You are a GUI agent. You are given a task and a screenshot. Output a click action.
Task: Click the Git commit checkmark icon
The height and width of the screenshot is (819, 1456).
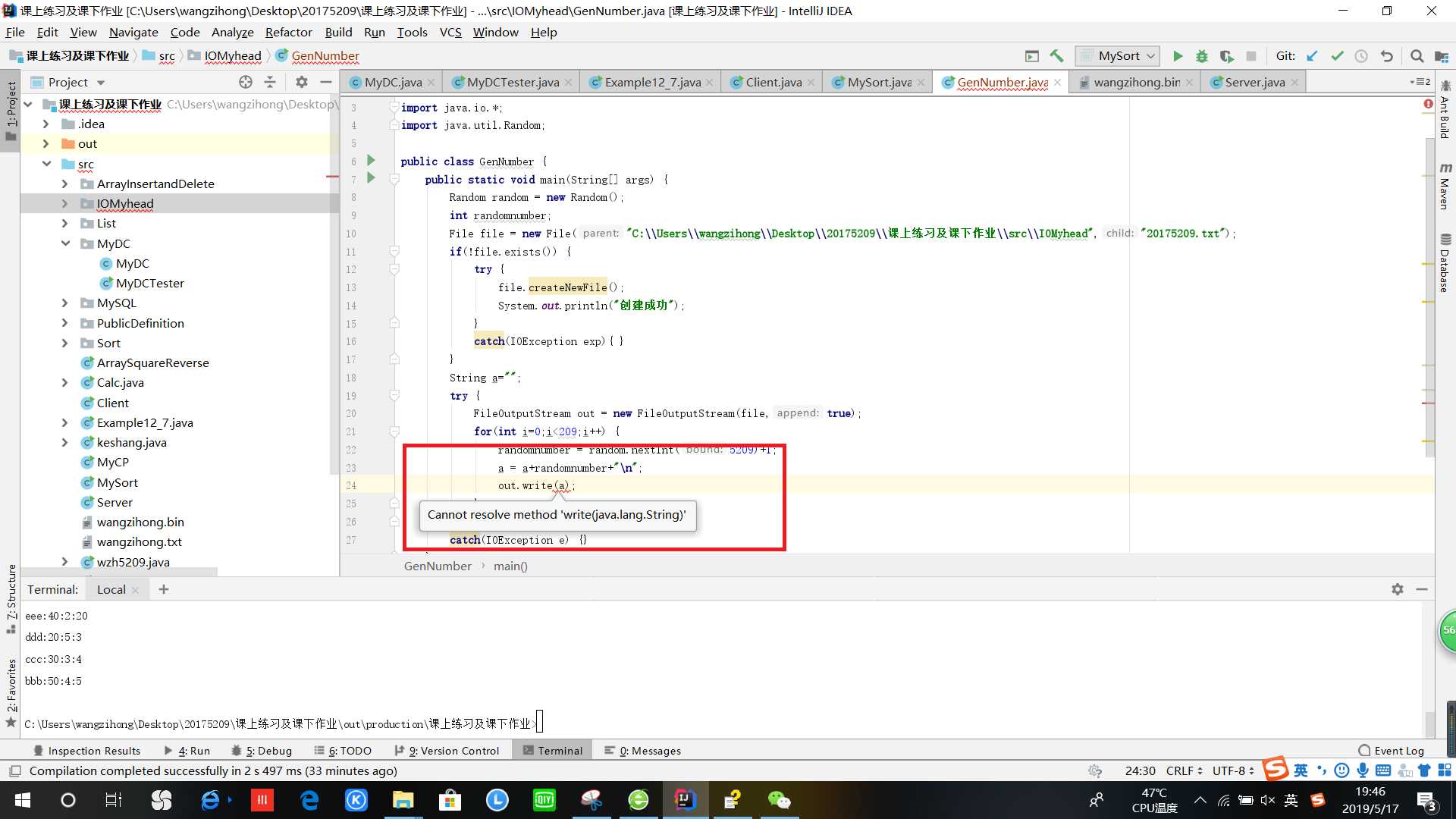1337,56
